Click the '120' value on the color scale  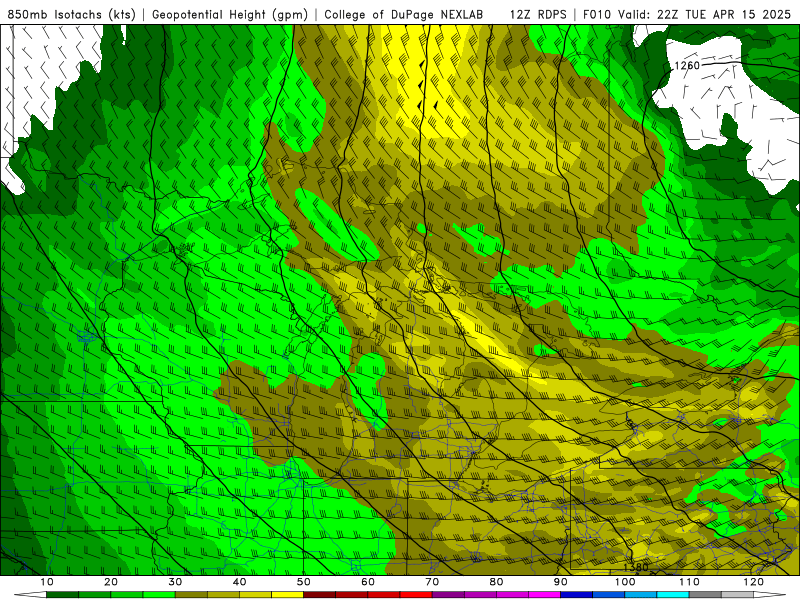(x=754, y=582)
